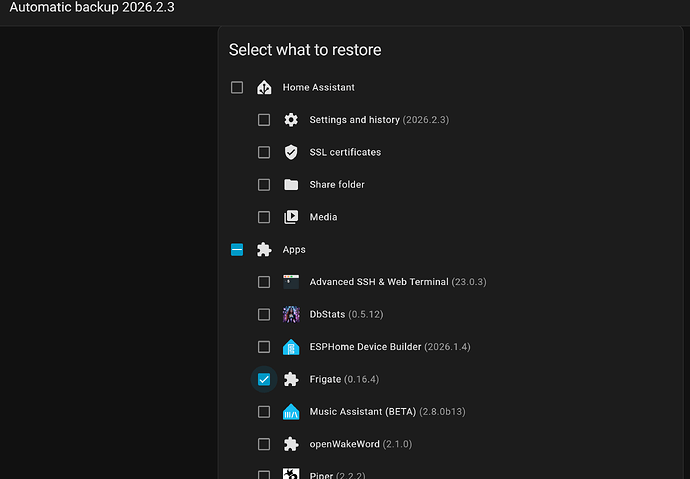Click the Settings and history gear icon
The image size is (690, 479).
(x=291, y=120)
